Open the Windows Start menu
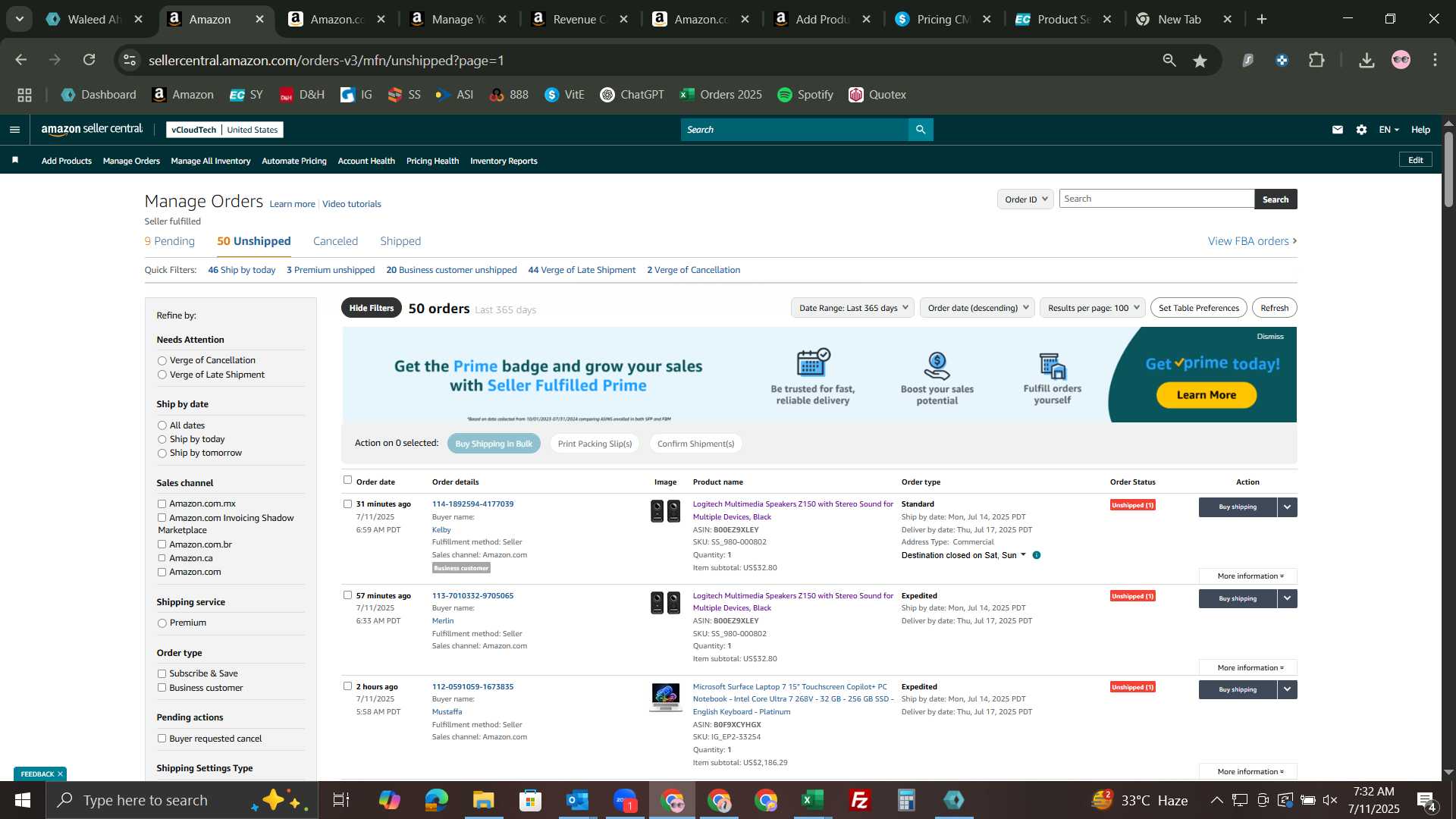This screenshot has height=819, width=1456. 22,800
